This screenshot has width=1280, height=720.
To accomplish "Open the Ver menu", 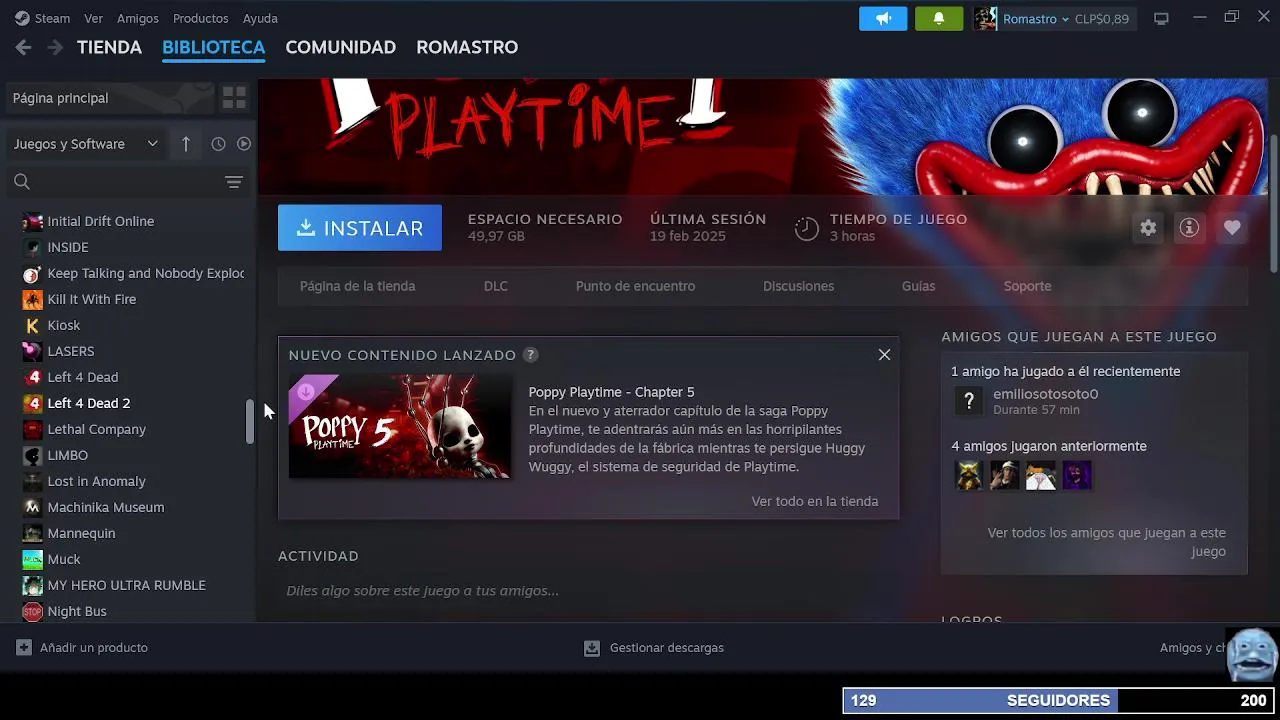I will point(93,18).
